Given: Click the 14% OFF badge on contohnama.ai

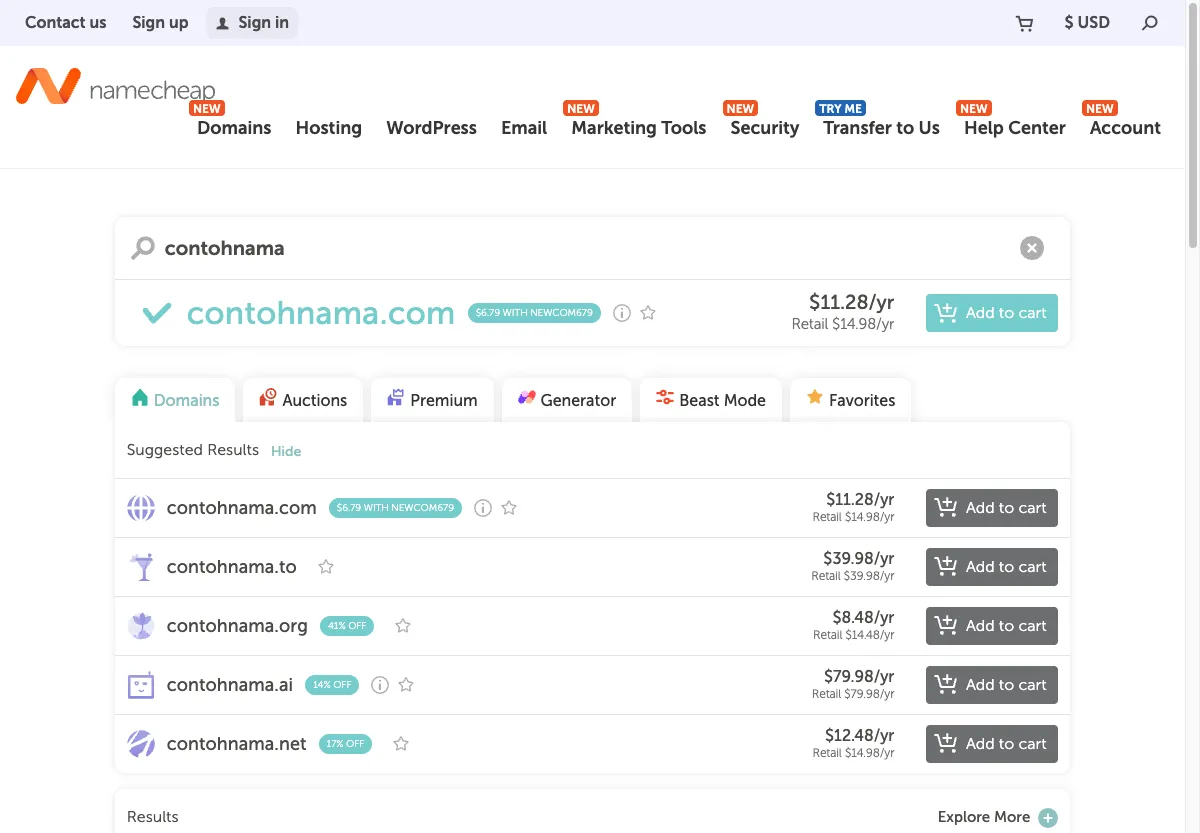Looking at the screenshot, I should click(x=332, y=685).
